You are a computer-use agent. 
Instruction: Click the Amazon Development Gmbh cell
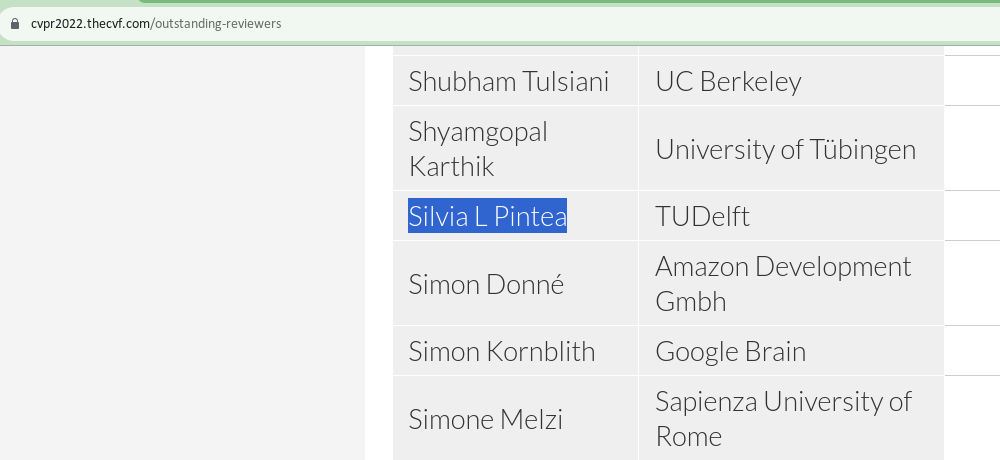[x=791, y=283]
